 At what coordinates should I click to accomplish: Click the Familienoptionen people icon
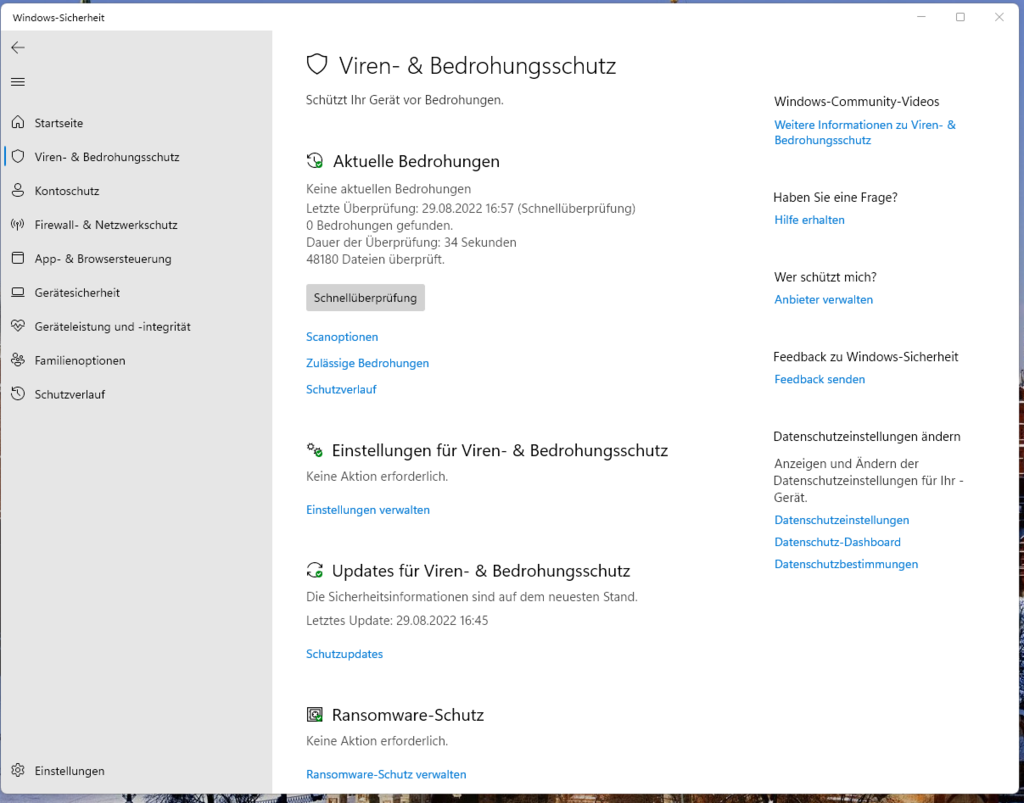(18, 360)
